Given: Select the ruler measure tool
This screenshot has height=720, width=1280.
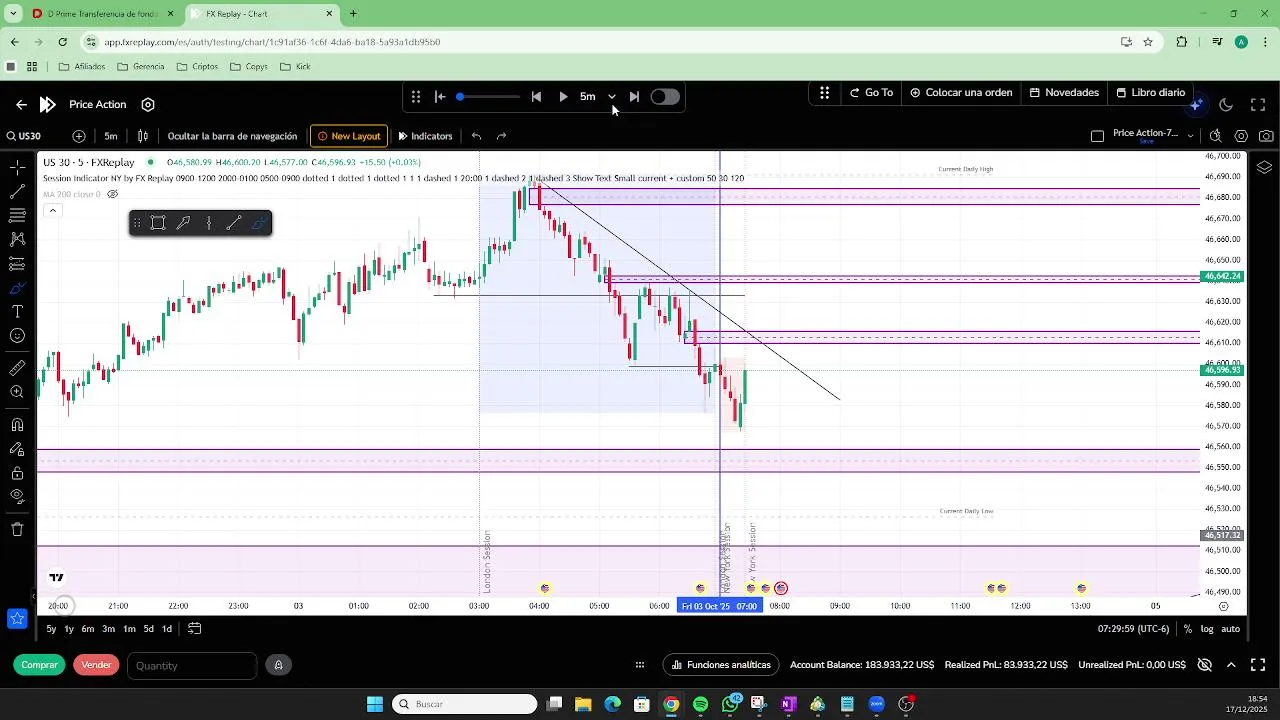Looking at the screenshot, I should (x=17, y=368).
